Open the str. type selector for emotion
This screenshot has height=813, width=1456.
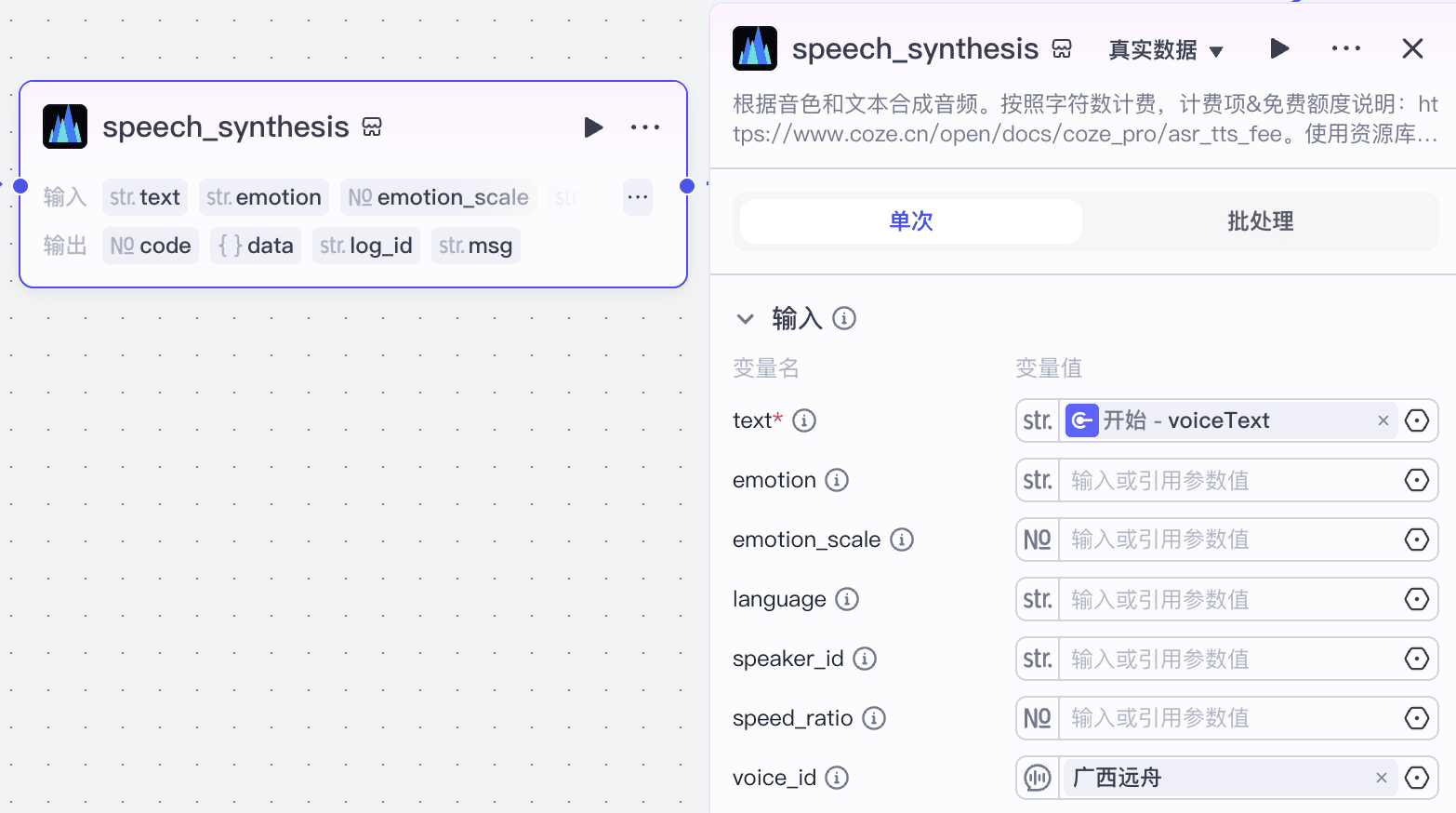click(x=1037, y=480)
